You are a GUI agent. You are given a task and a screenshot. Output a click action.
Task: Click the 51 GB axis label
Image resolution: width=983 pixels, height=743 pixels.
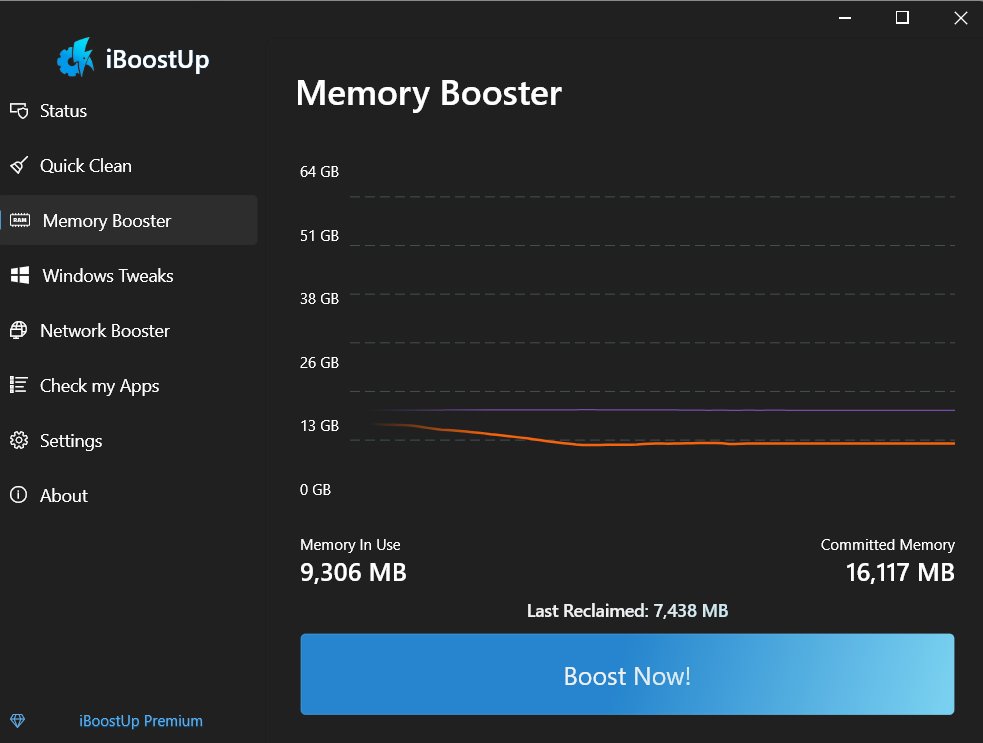pyautogui.click(x=319, y=236)
